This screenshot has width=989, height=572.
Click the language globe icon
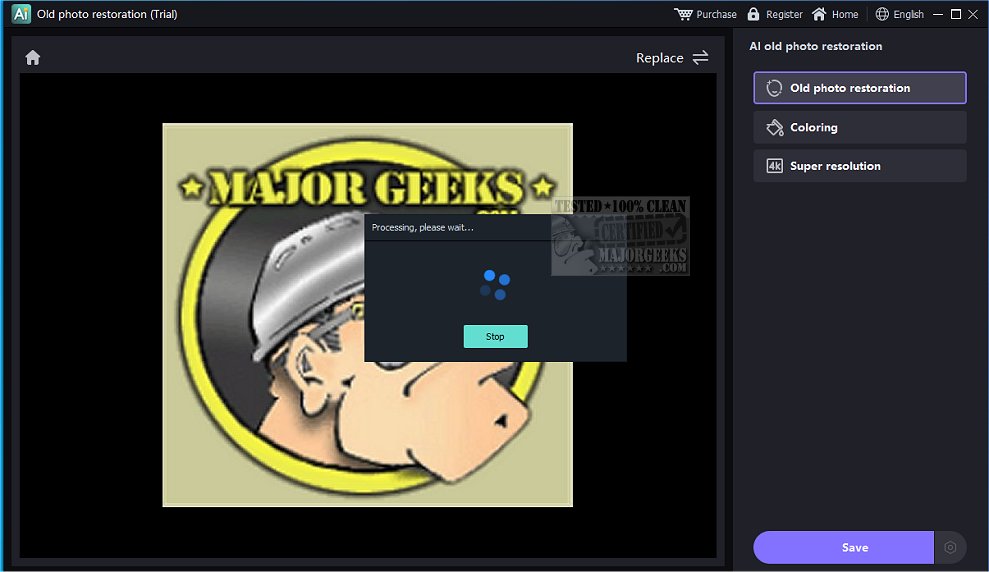click(x=882, y=14)
